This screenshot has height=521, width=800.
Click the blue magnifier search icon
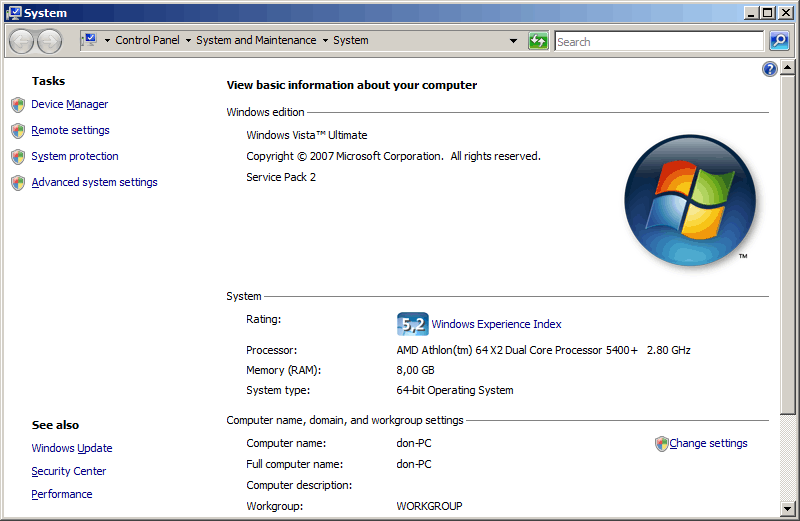pos(779,41)
